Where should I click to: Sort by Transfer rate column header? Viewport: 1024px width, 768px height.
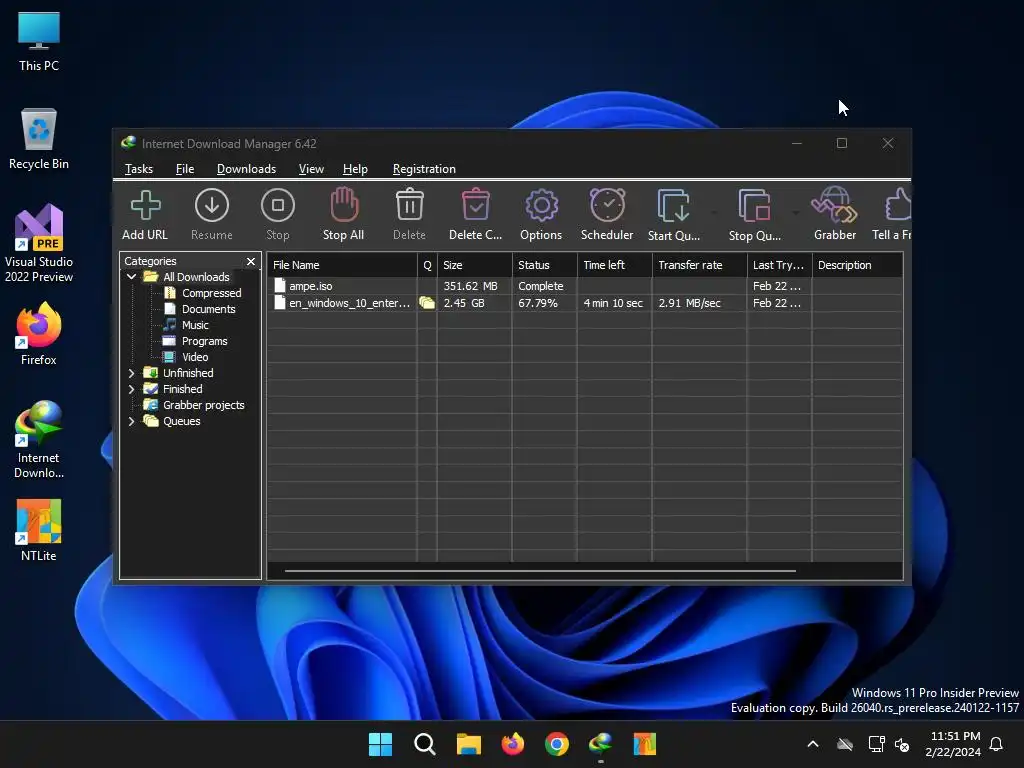click(690, 265)
